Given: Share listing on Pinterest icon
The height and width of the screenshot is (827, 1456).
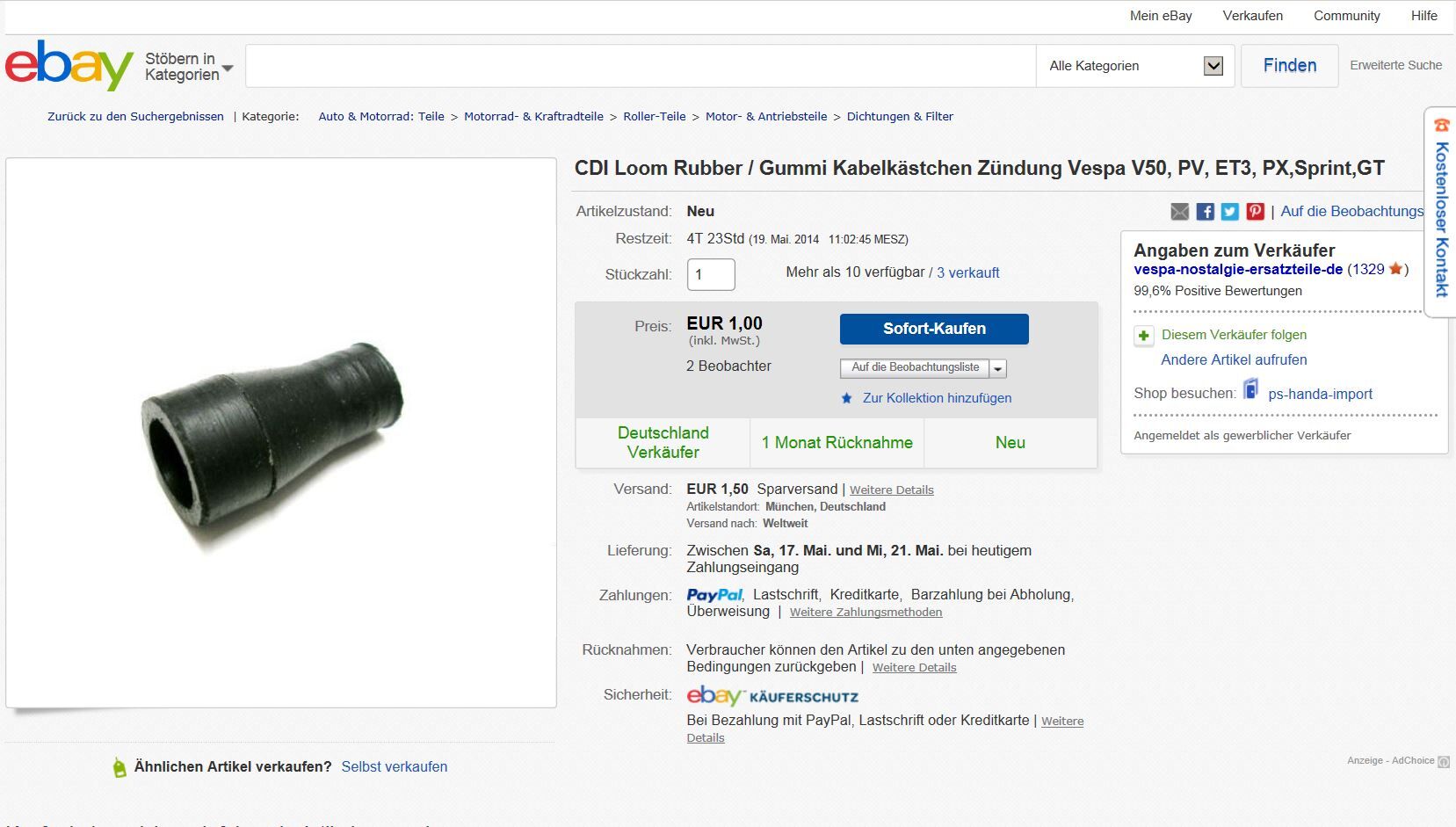Looking at the screenshot, I should pyautogui.click(x=1256, y=212).
